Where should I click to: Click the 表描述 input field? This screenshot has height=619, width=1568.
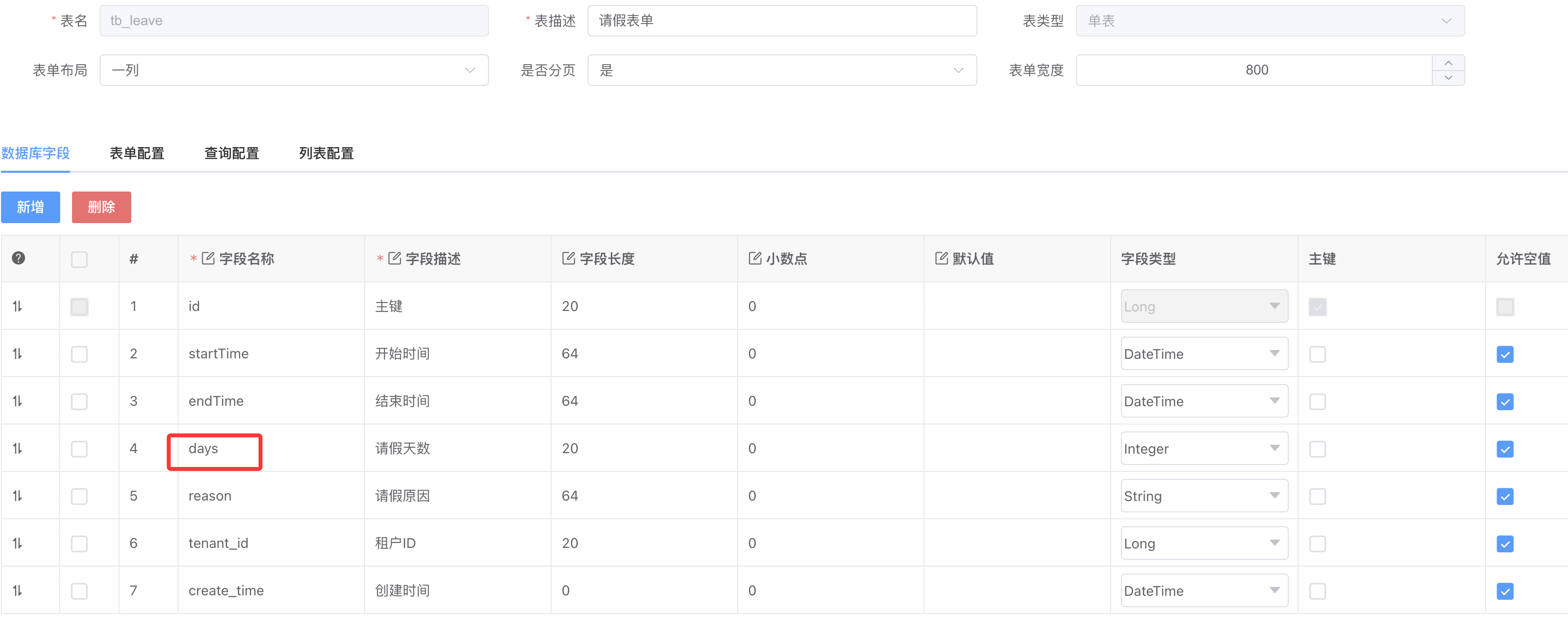click(x=782, y=21)
